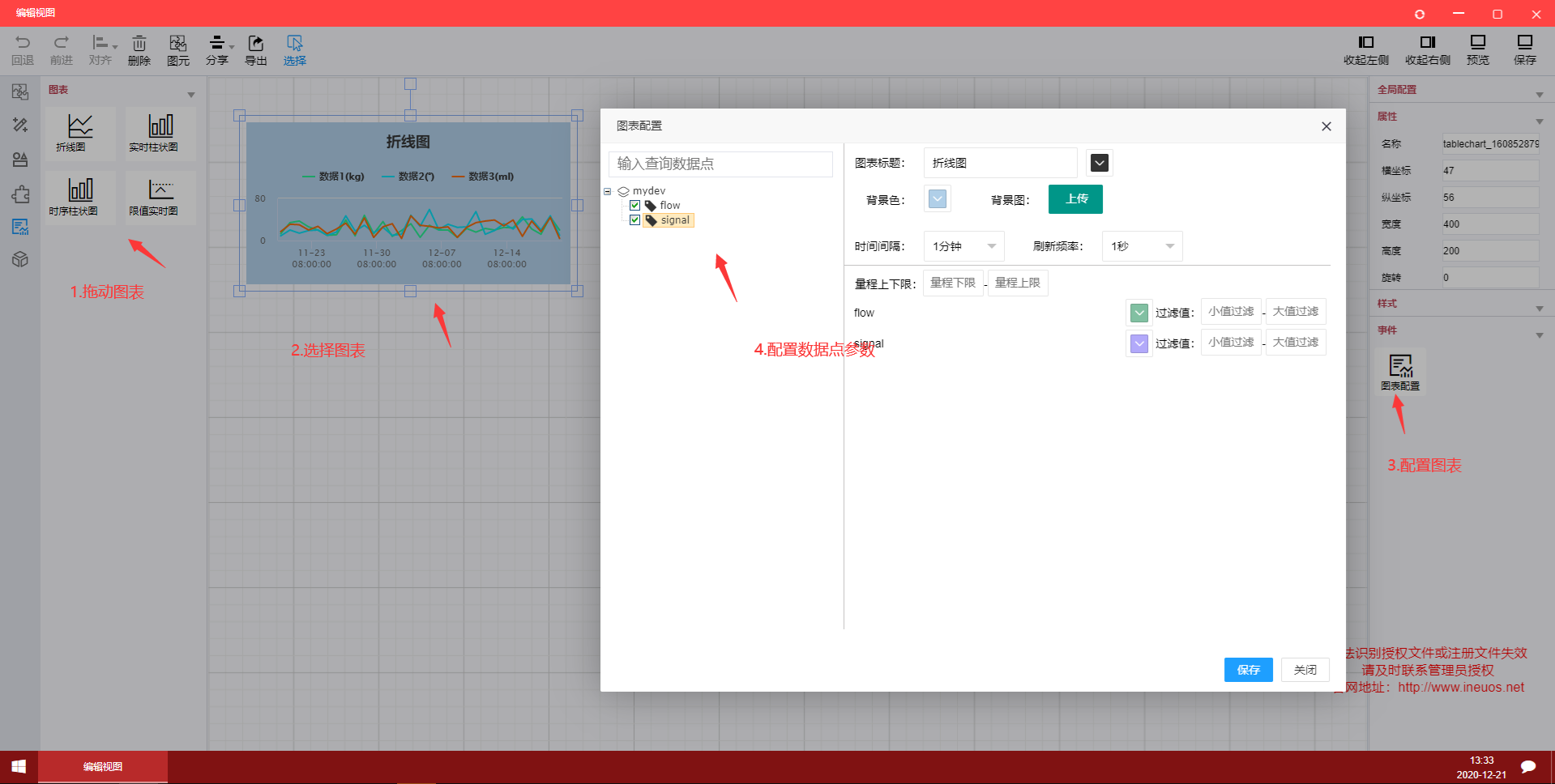
Task: Open the green flow color swatch
Action: tap(1138, 313)
